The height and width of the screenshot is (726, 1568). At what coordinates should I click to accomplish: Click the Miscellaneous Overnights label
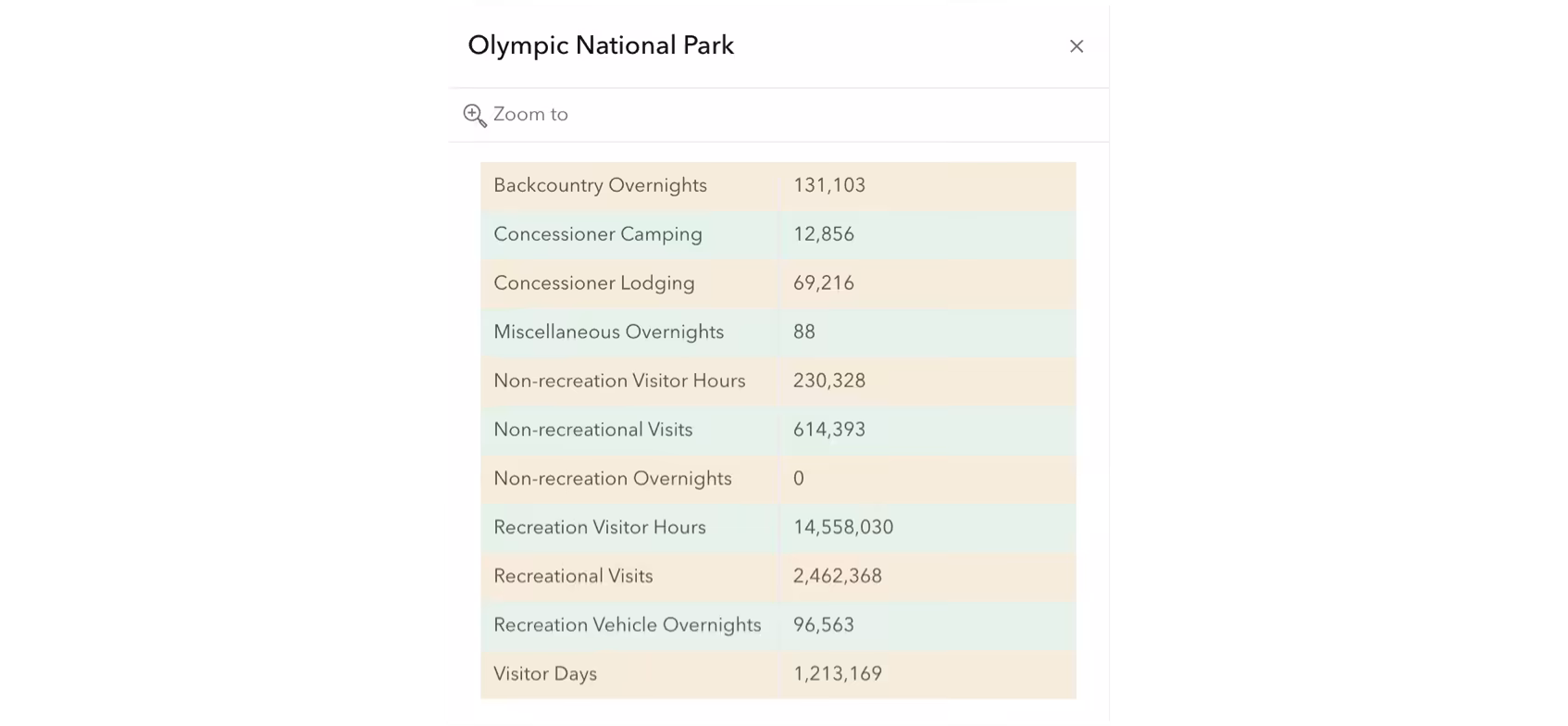(x=609, y=332)
